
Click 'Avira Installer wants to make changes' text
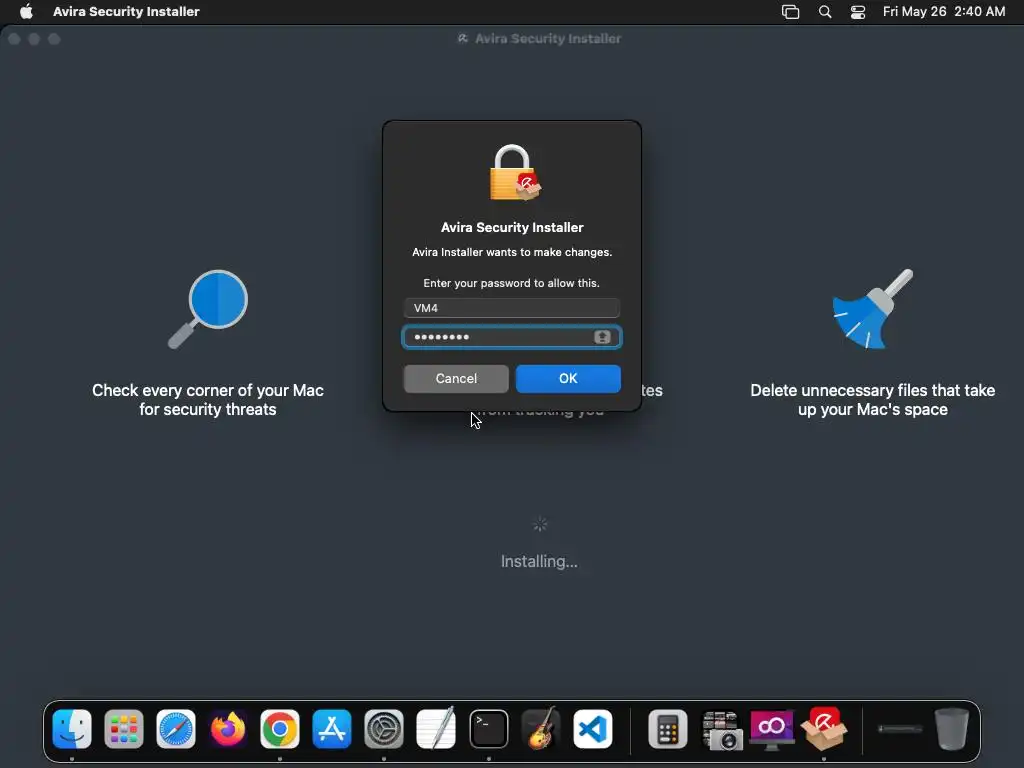[512, 252]
